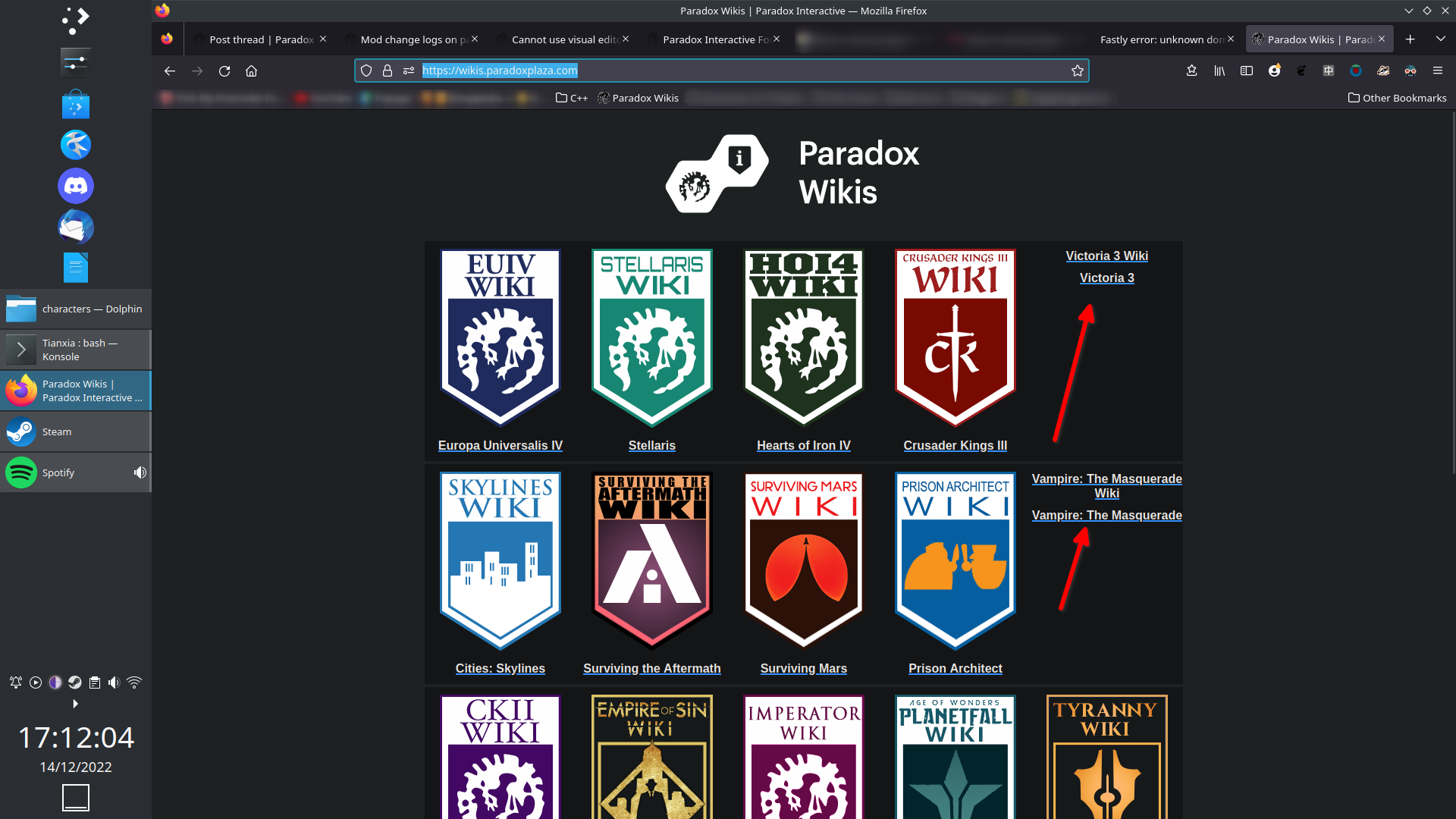Open the Victoria 3 Wiki link
This screenshot has width=1456, height=819.
(1107, 256)
